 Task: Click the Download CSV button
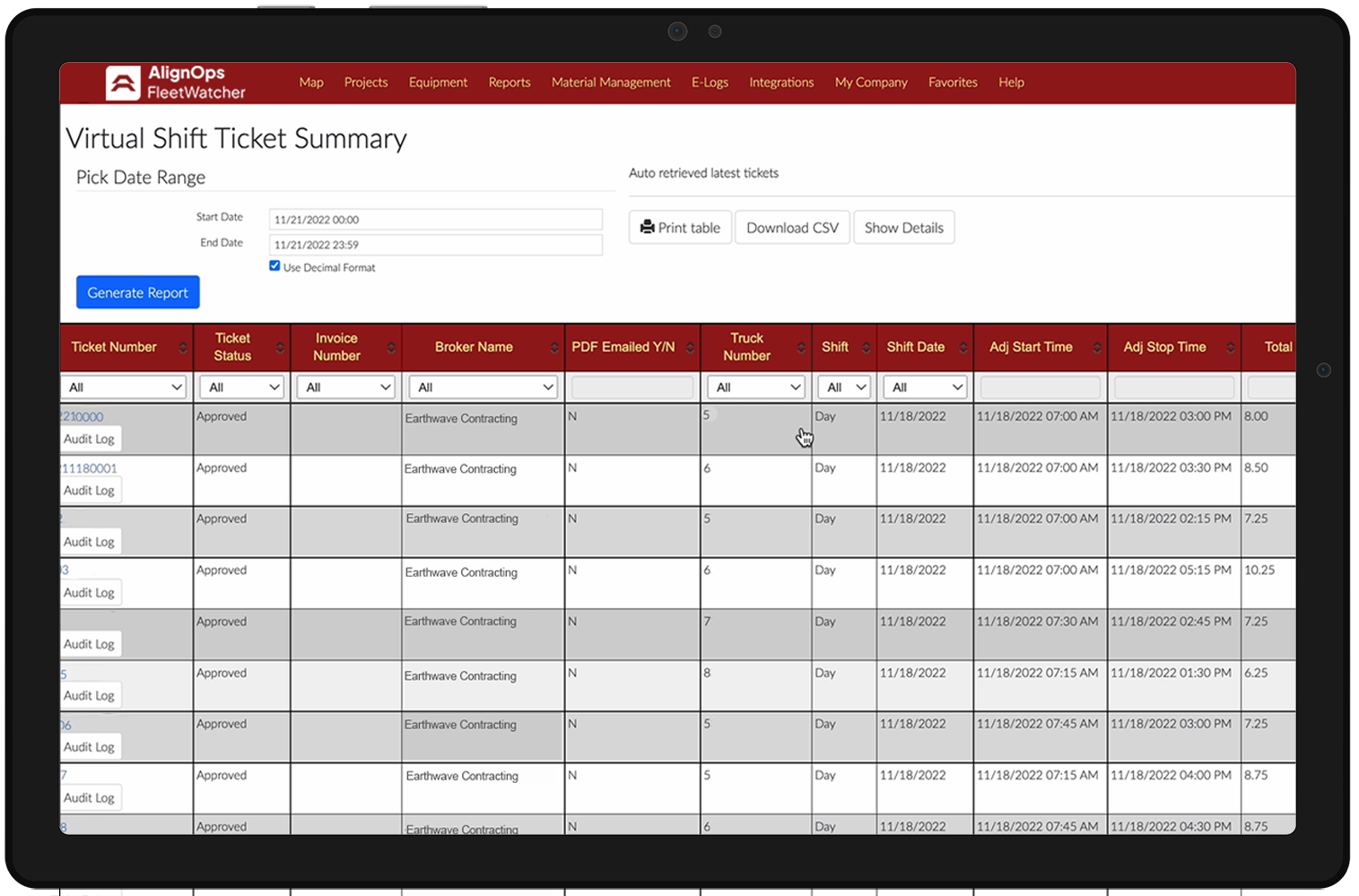pyautogui.click(x=792, y=228)
